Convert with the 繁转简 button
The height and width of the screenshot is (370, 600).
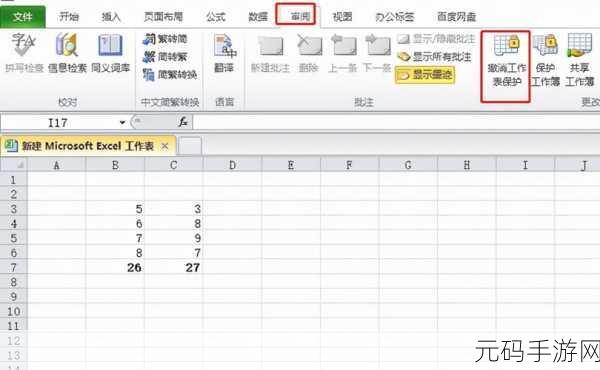pyautogui.click(x=165, y=39)
